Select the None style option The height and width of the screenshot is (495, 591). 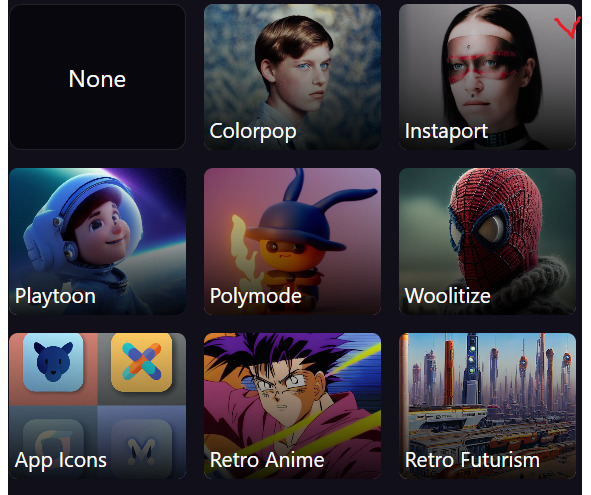97,77
